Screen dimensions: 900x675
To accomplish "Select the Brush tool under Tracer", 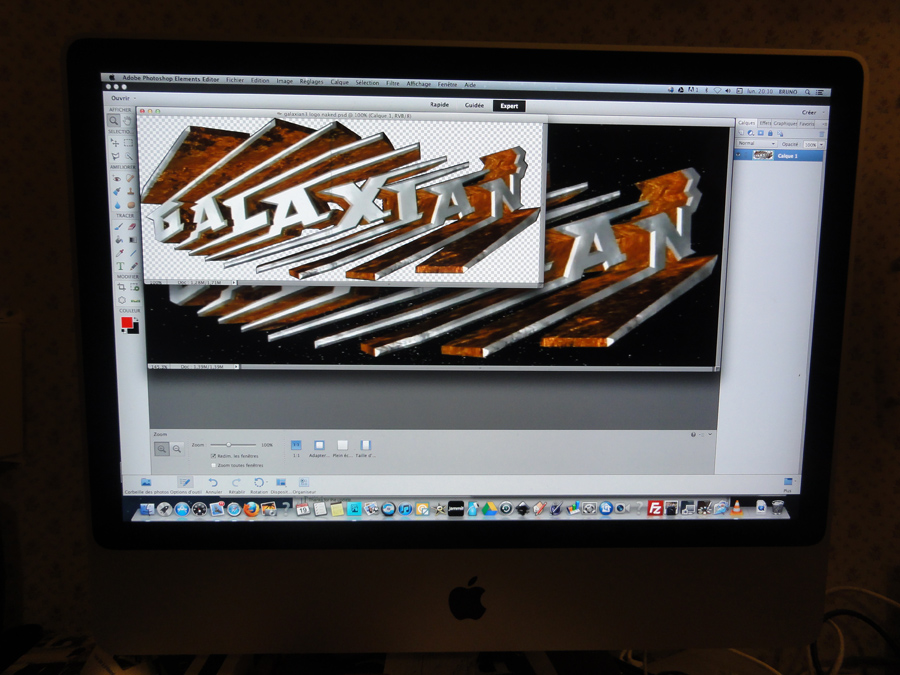I will [x=119, y=226].
